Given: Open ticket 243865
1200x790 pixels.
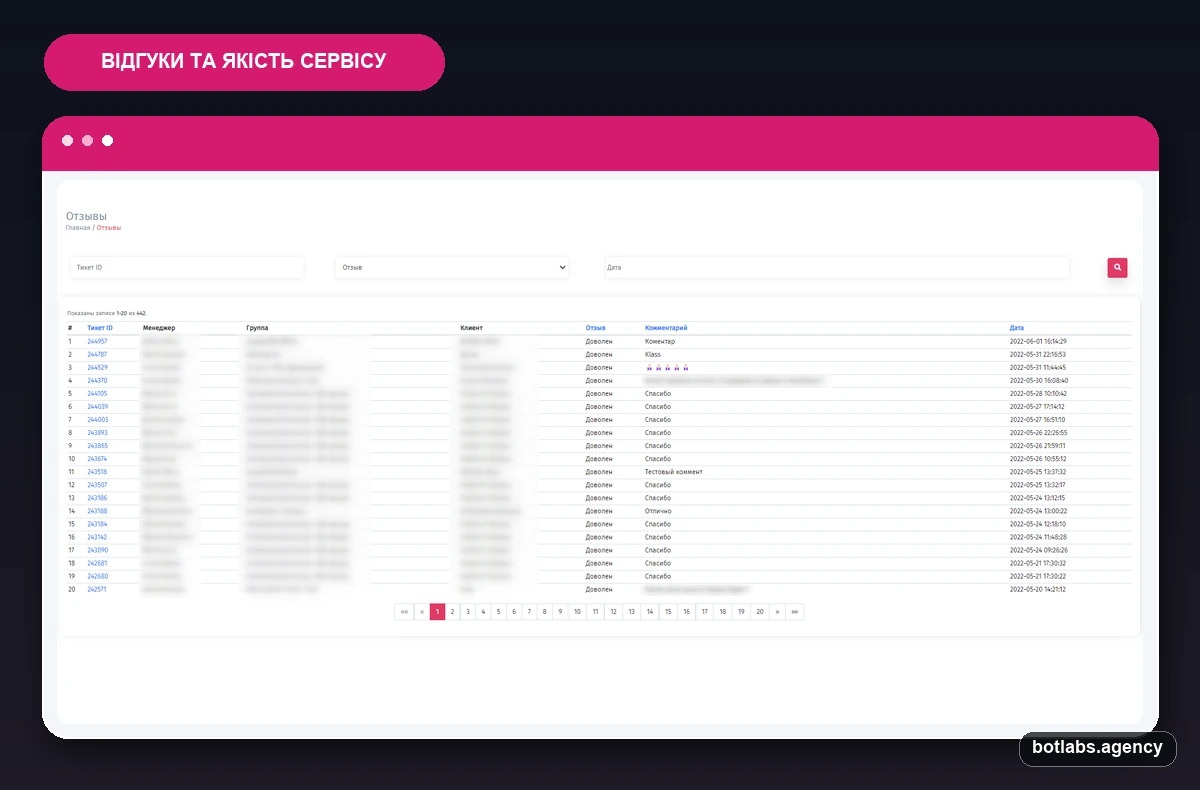Looking at the screenshot, I should 97,445.
